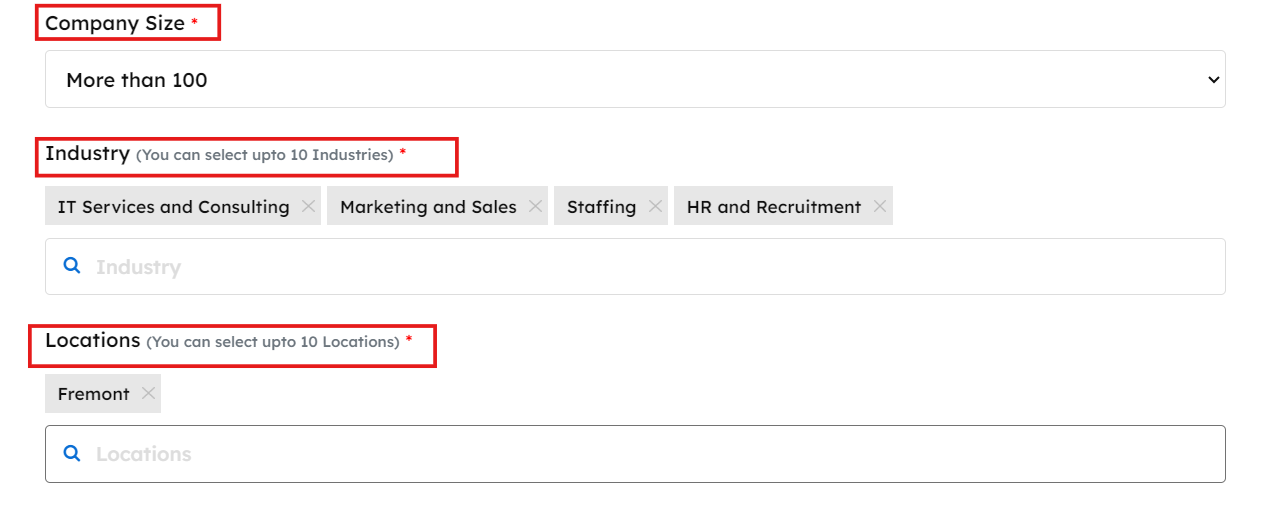This screenshot has height=527, width=1287.
Task: Click the IT Services and Consulting chip text
Action: click(x=173, y=207)
